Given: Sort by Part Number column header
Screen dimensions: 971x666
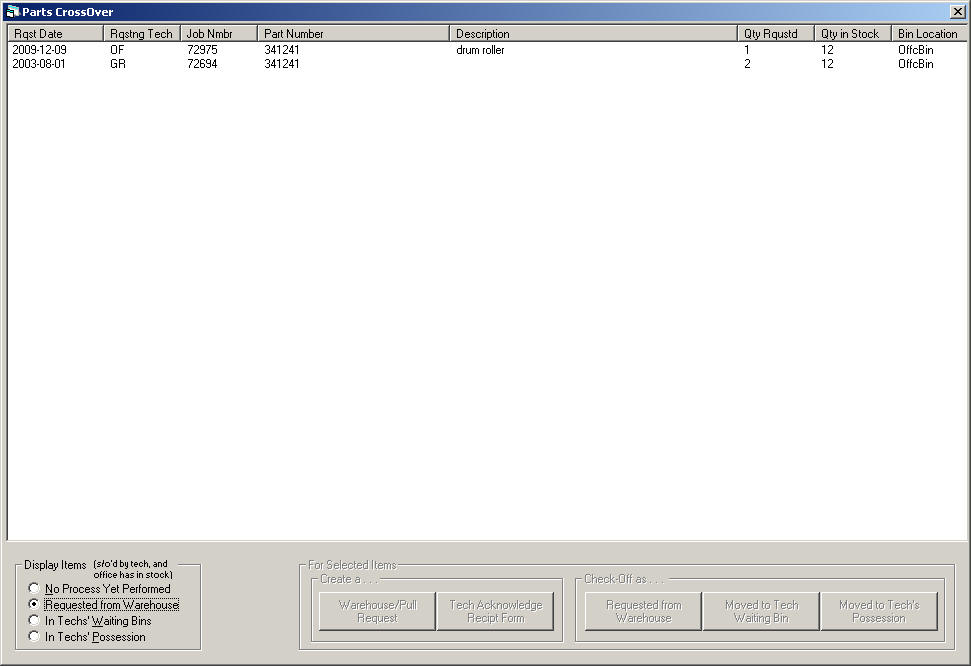Looking at the screenshot, I should (353, 34).
